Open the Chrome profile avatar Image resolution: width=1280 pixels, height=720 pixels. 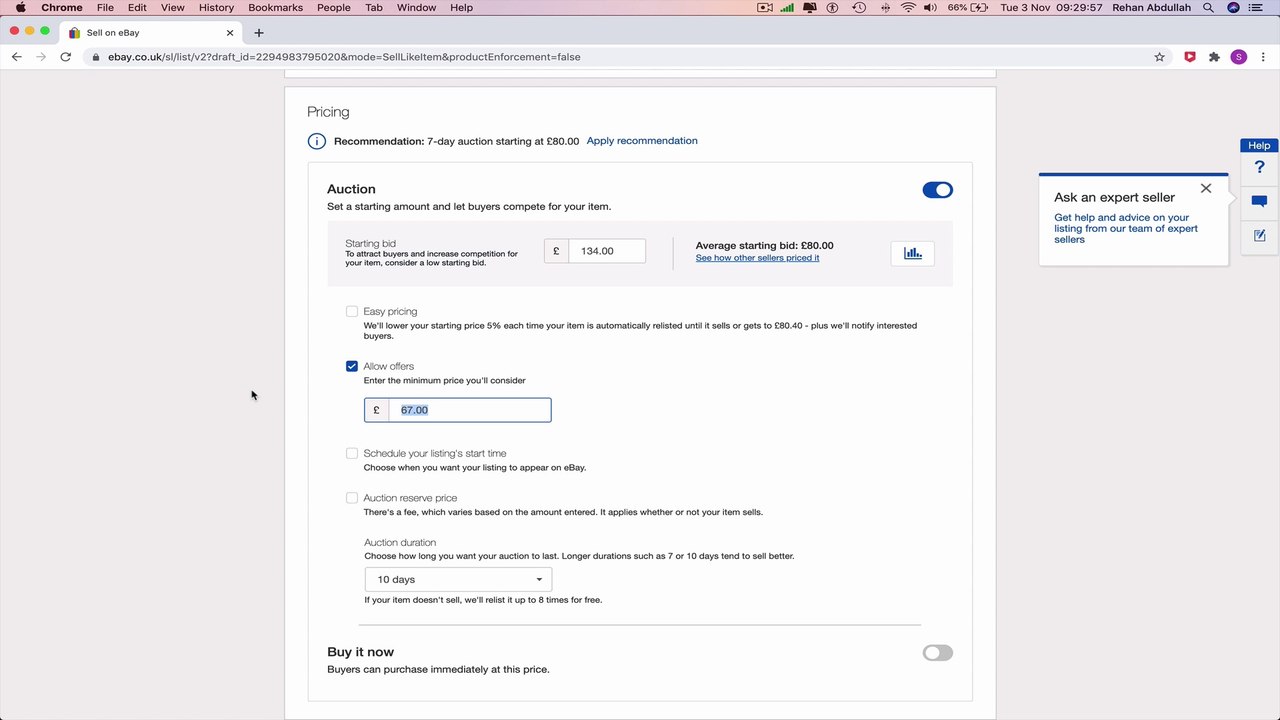pyautogui.click(x=1239, y=57)
